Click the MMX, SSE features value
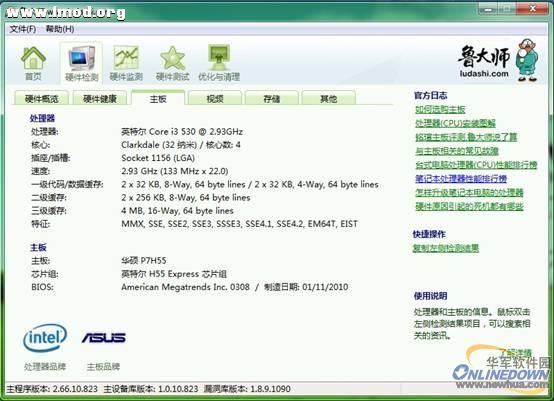Viewport: 554px width, 401px height. pyautogui.click(x=239, y=224)
